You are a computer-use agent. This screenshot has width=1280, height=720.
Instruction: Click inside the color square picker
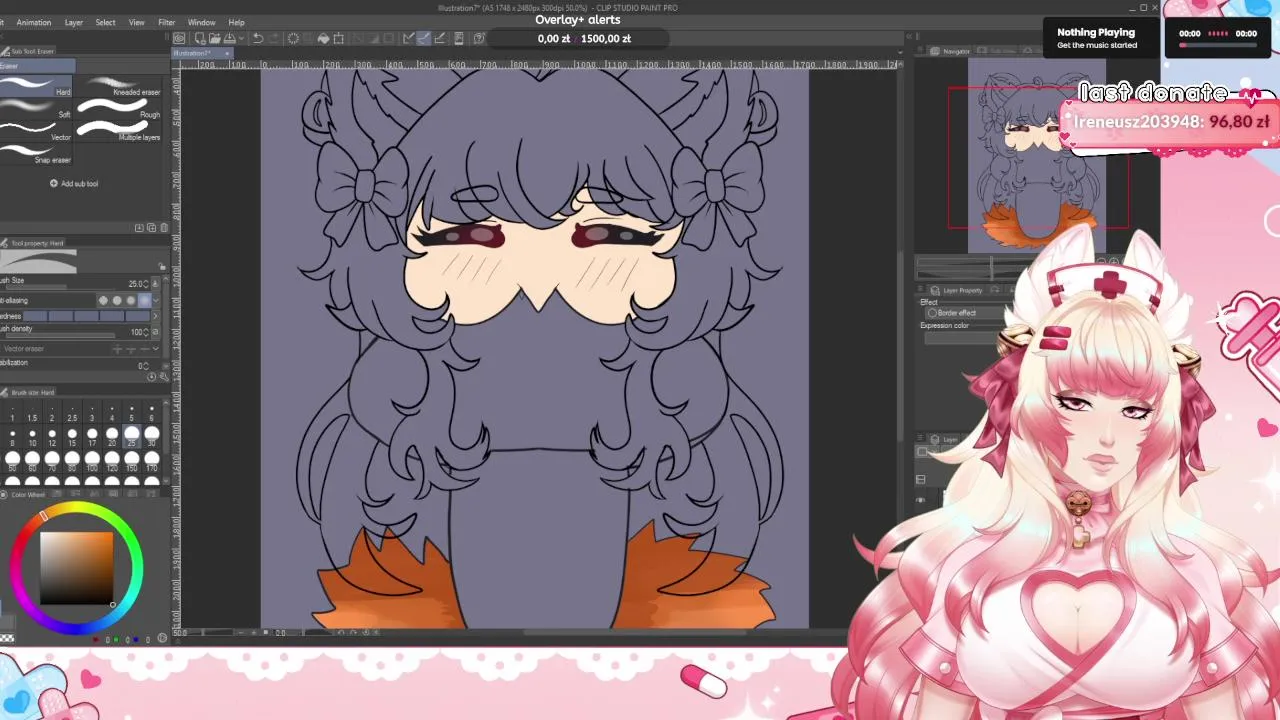point(76,568)
